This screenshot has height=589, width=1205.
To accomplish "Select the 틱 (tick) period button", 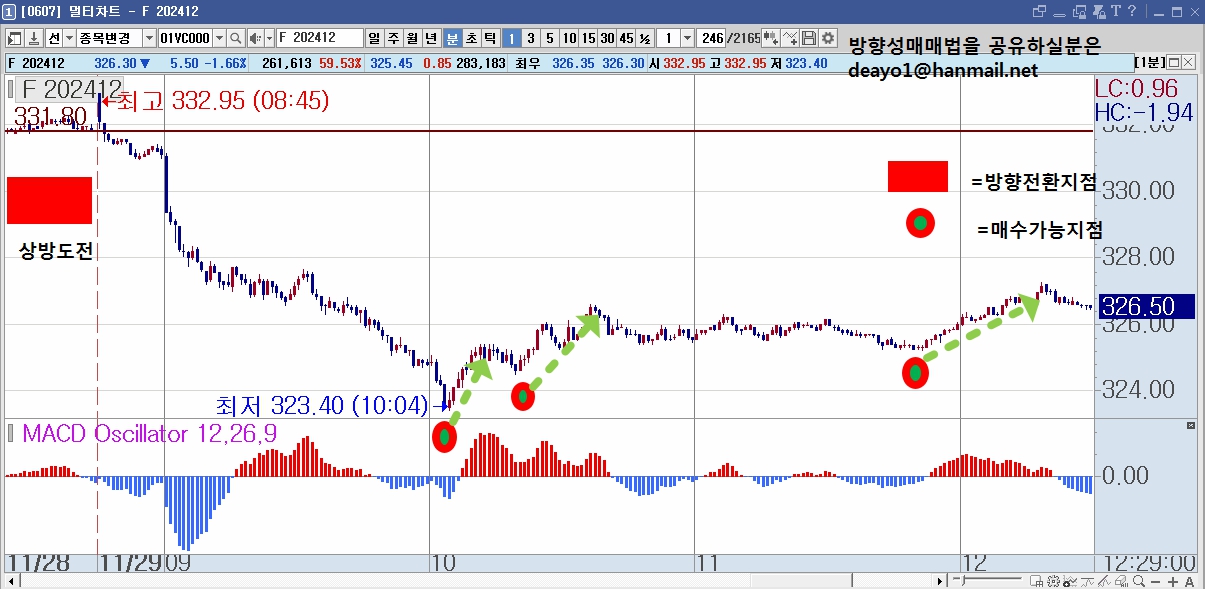I will coord(490,38).
